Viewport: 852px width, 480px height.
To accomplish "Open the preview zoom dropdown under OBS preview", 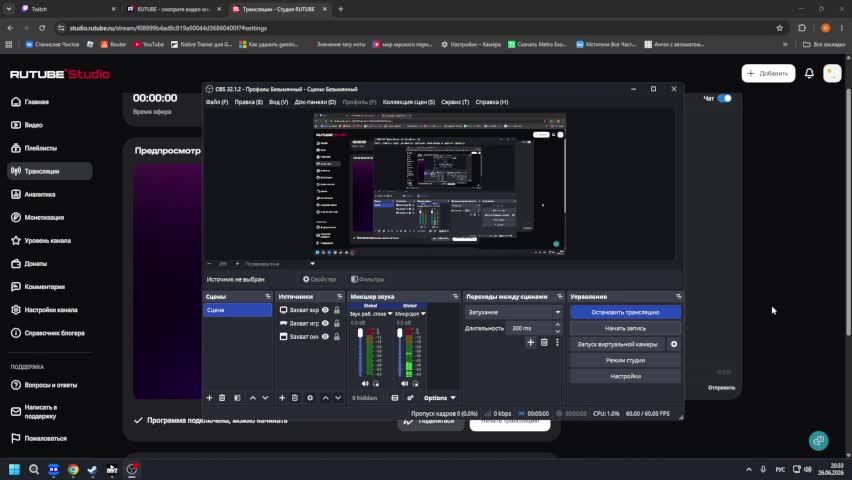I will (312, 264).
